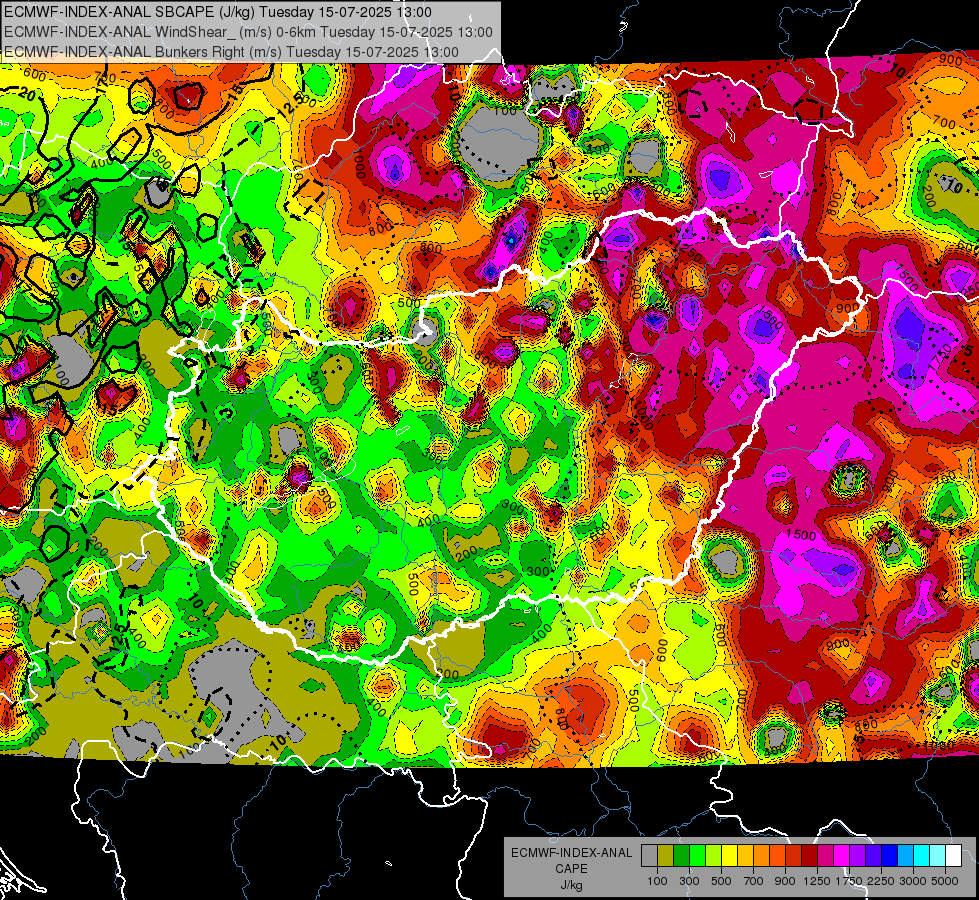The width and height of the screenshot is (979, 900).
Task: Click the legend label 1750
Action: [849, 881]
